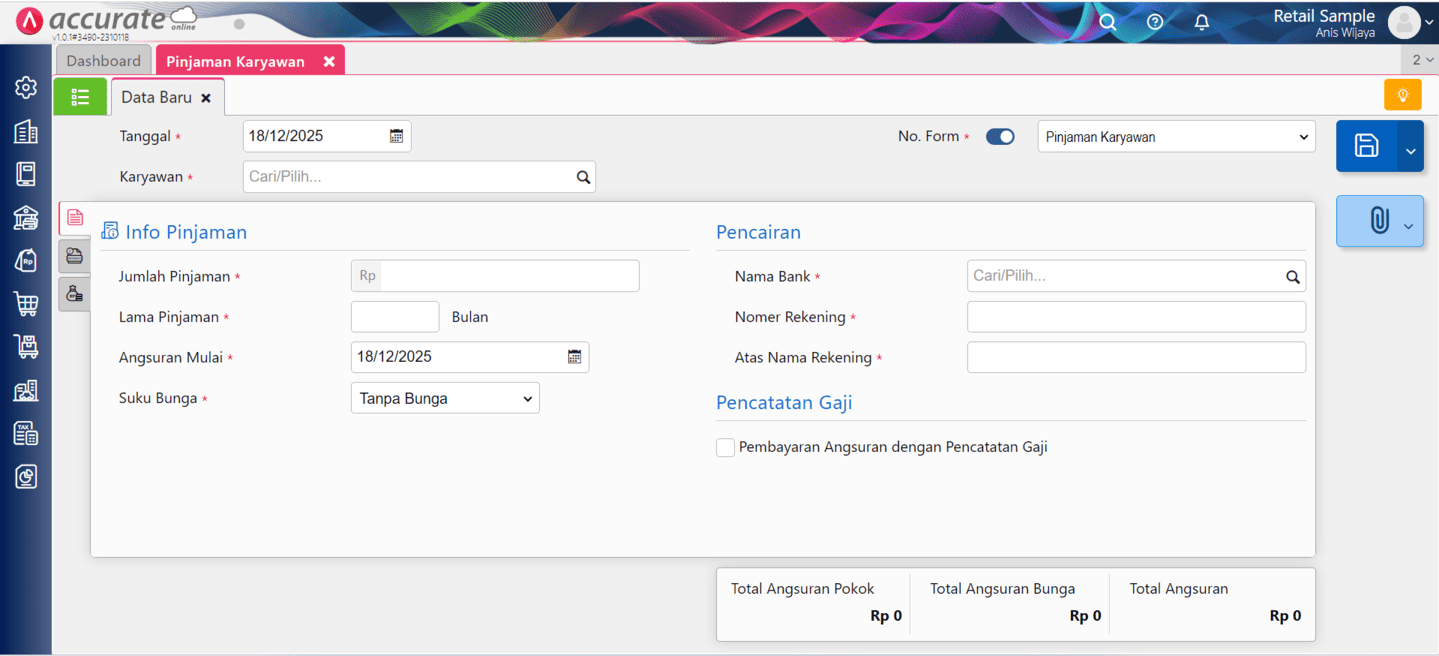Expand the Pinjaman Karyawan form type dropdown
Image resolution: width=1439 pixels, height=656 pixels.
coord(1176,136)
